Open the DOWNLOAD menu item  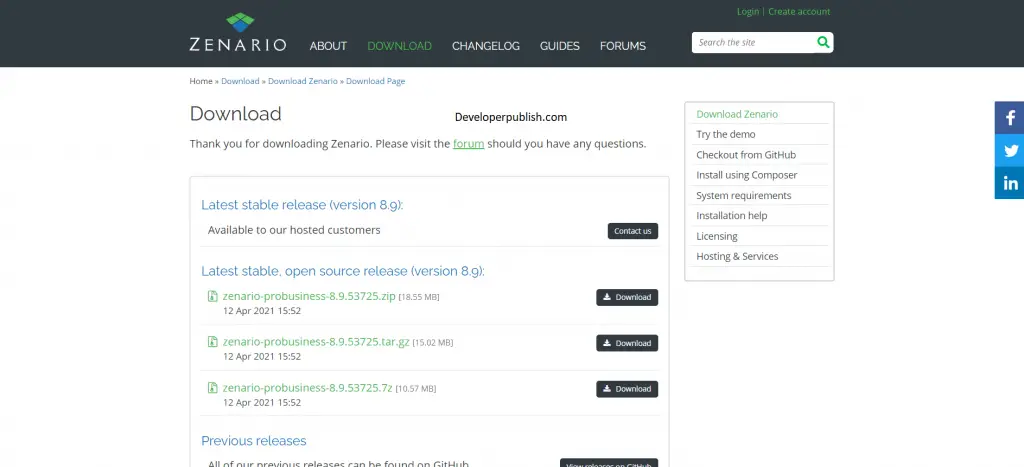[x=400, y=46]
